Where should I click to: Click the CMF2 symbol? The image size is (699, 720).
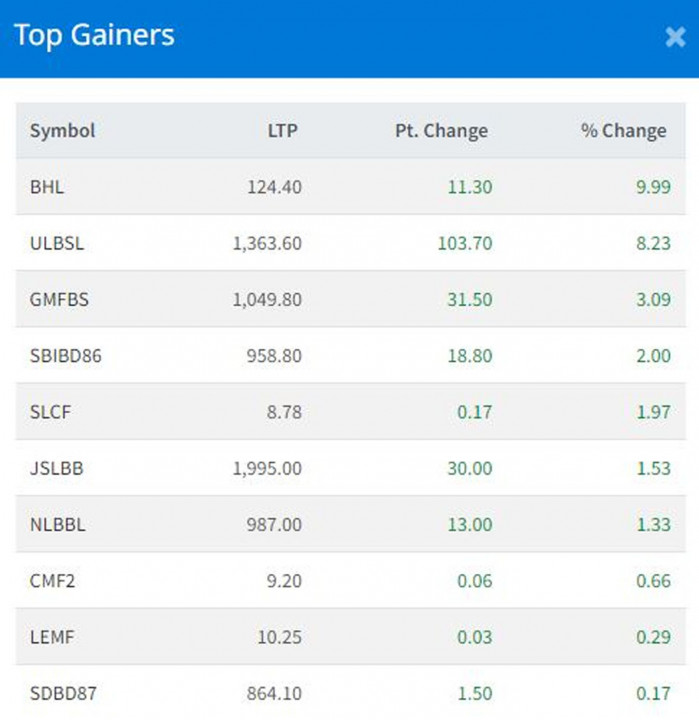point(50,580)
